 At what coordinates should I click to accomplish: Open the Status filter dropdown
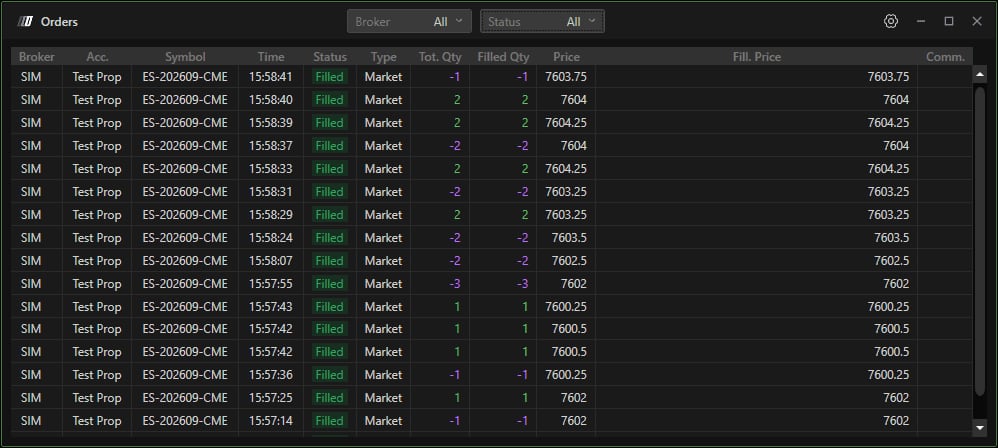542,21
